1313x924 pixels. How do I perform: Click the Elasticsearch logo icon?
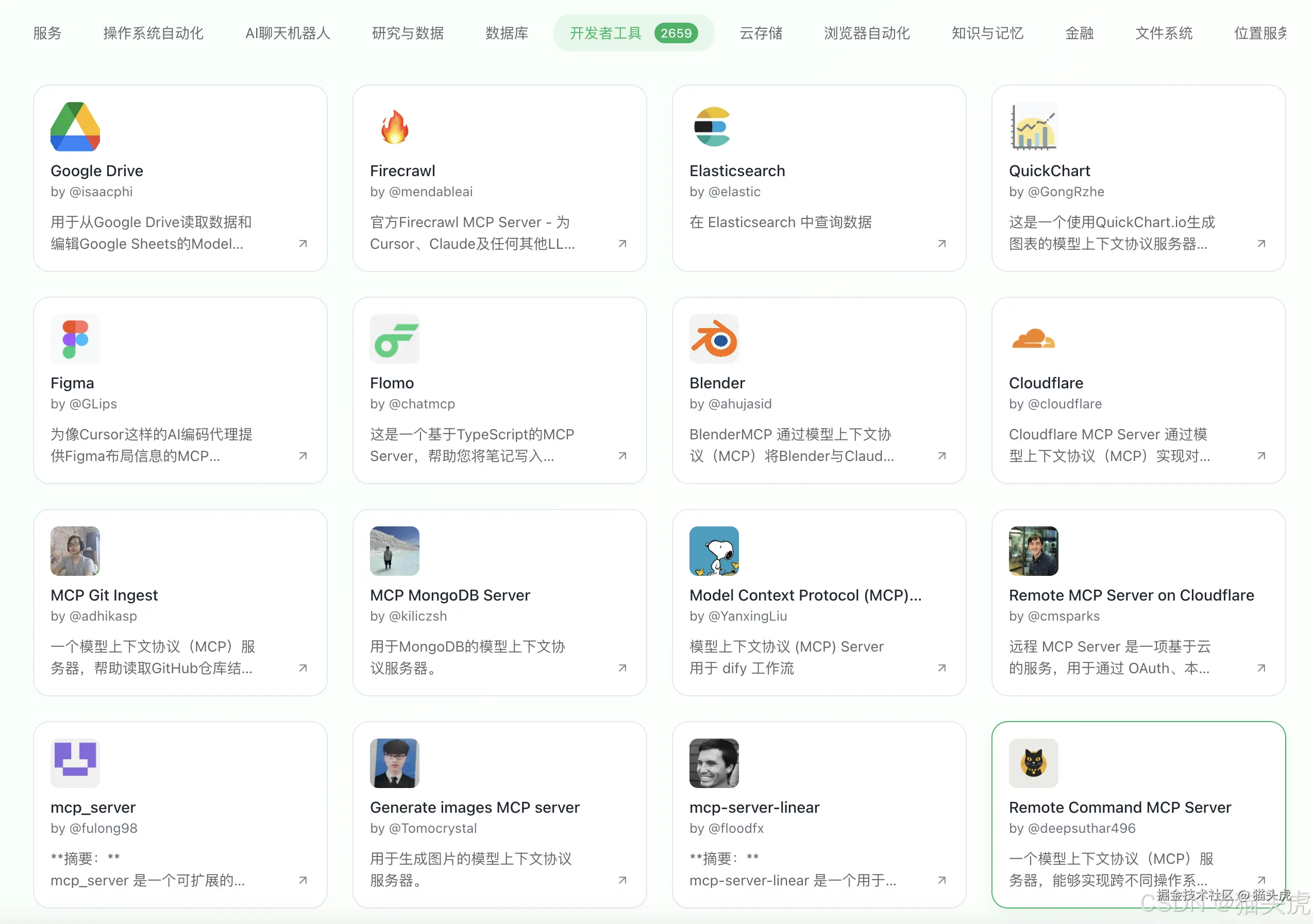click(x=713, y=127)
